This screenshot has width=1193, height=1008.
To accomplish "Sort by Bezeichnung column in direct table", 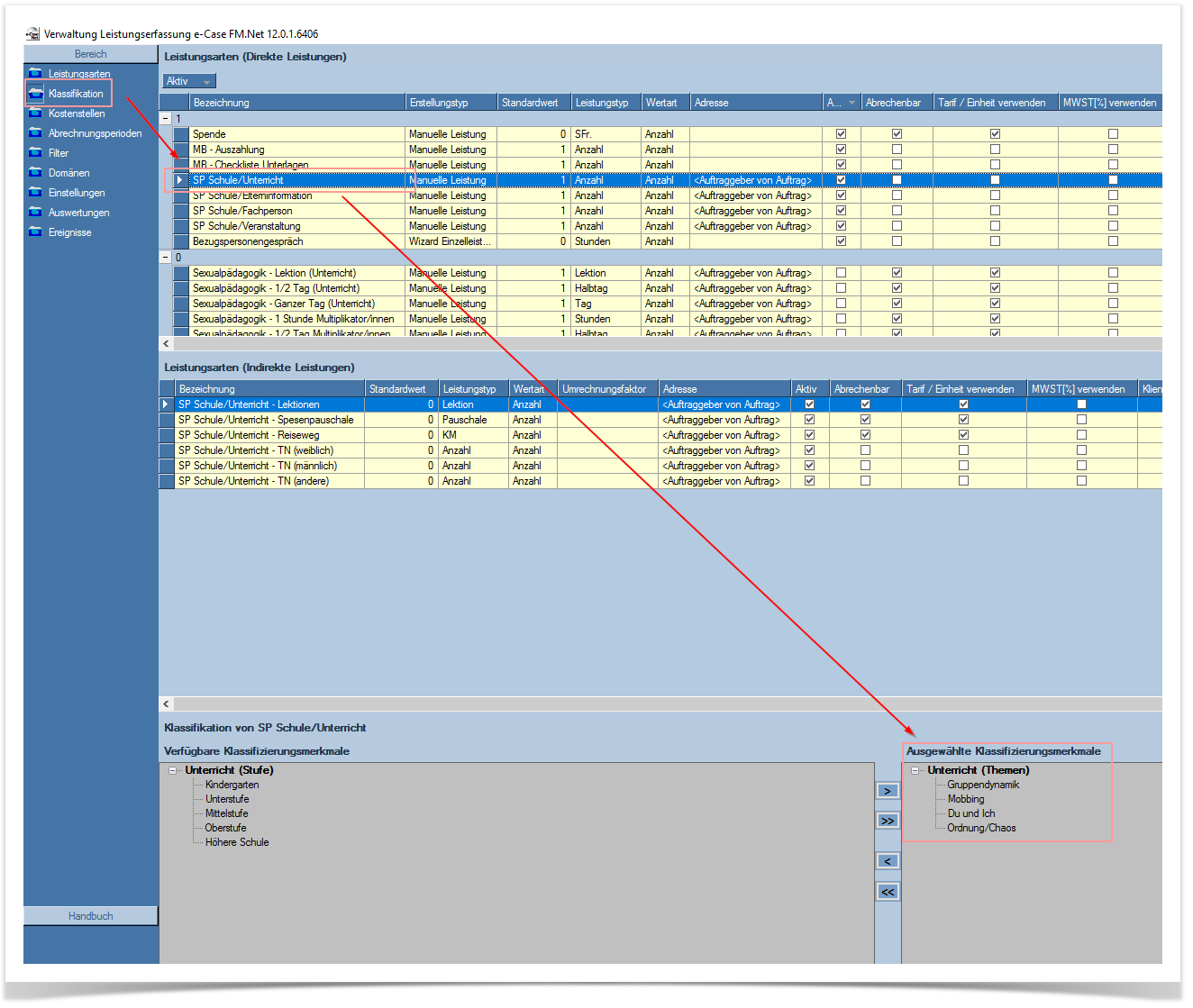I will pyautogui.click(x=297, y=103).
